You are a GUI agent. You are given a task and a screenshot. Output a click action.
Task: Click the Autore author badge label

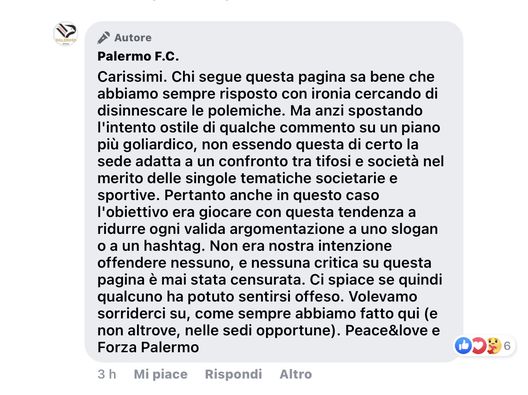coord(133,38)
